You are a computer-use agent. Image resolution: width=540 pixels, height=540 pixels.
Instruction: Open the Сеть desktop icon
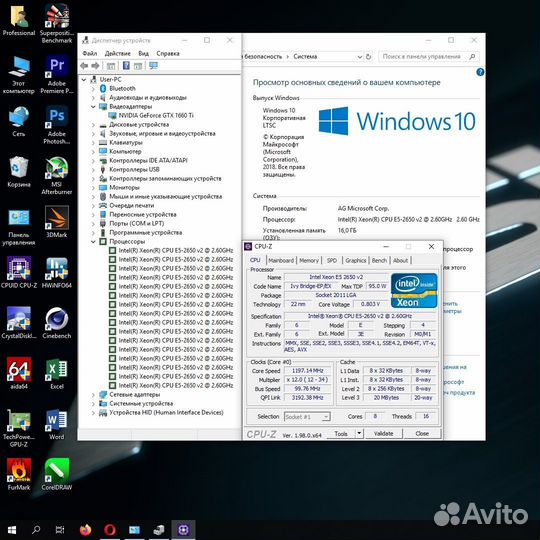tap(19, 121)
